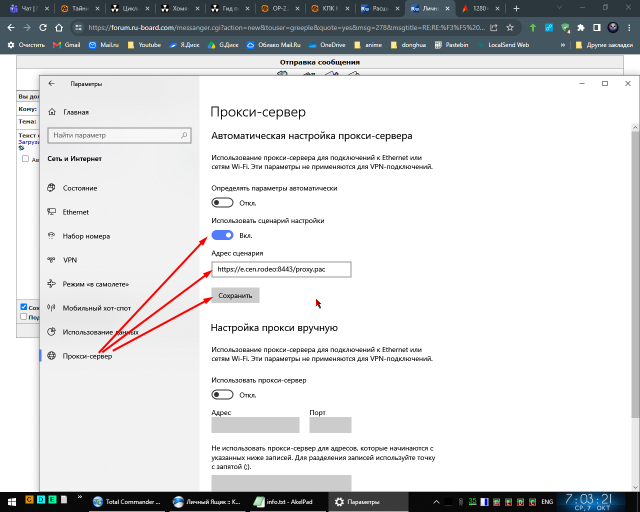Go back using Settings back arrow
Image resolution: width=640 pixels, height=512 pixels.
51,84
